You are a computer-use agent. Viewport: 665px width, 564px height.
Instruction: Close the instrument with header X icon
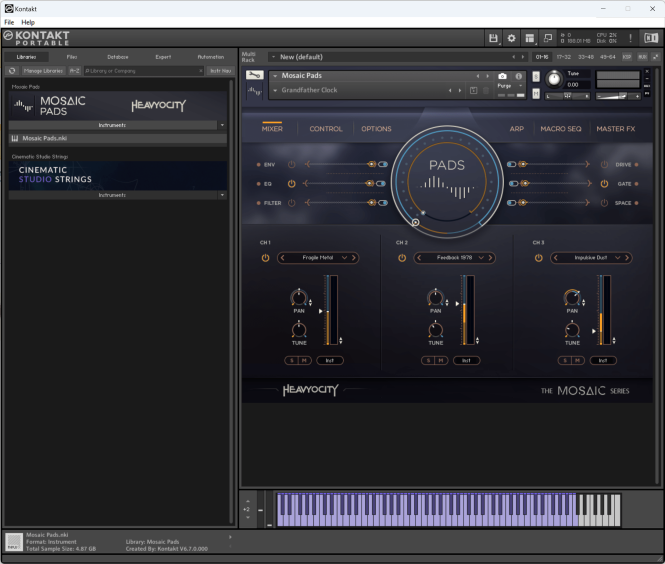pos(647,71)
